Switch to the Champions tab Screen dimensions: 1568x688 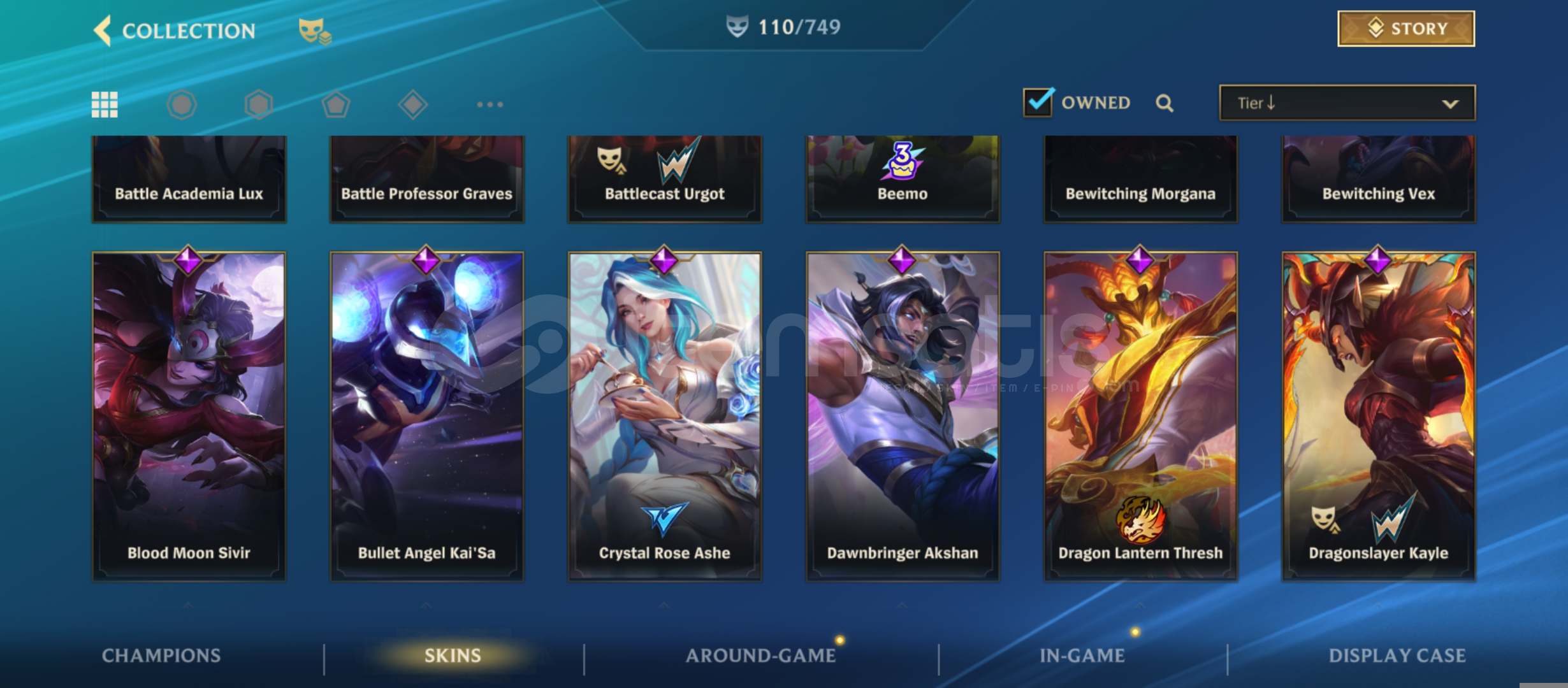(x=161, y=656)
